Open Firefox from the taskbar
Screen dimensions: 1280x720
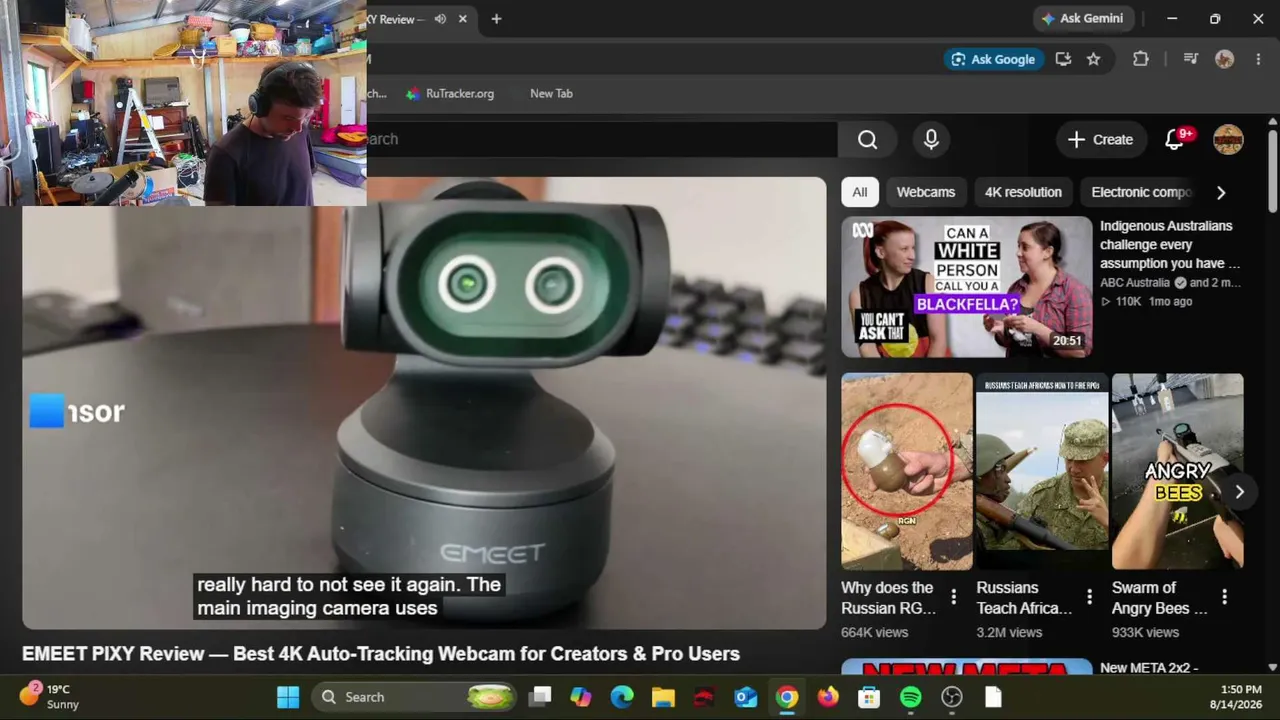[x=828, y=697]
